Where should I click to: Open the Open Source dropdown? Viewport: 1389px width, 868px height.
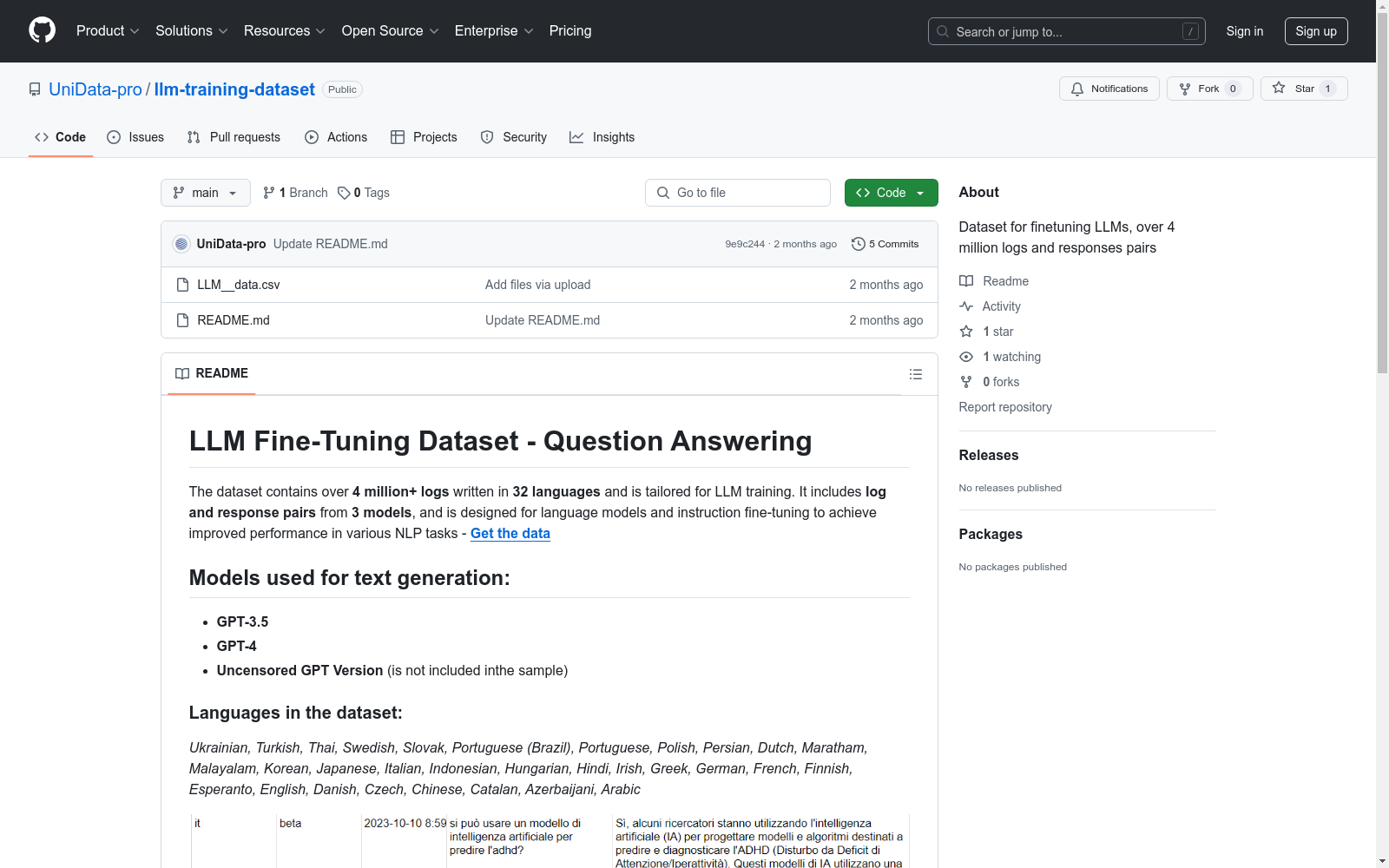(391, 30)
